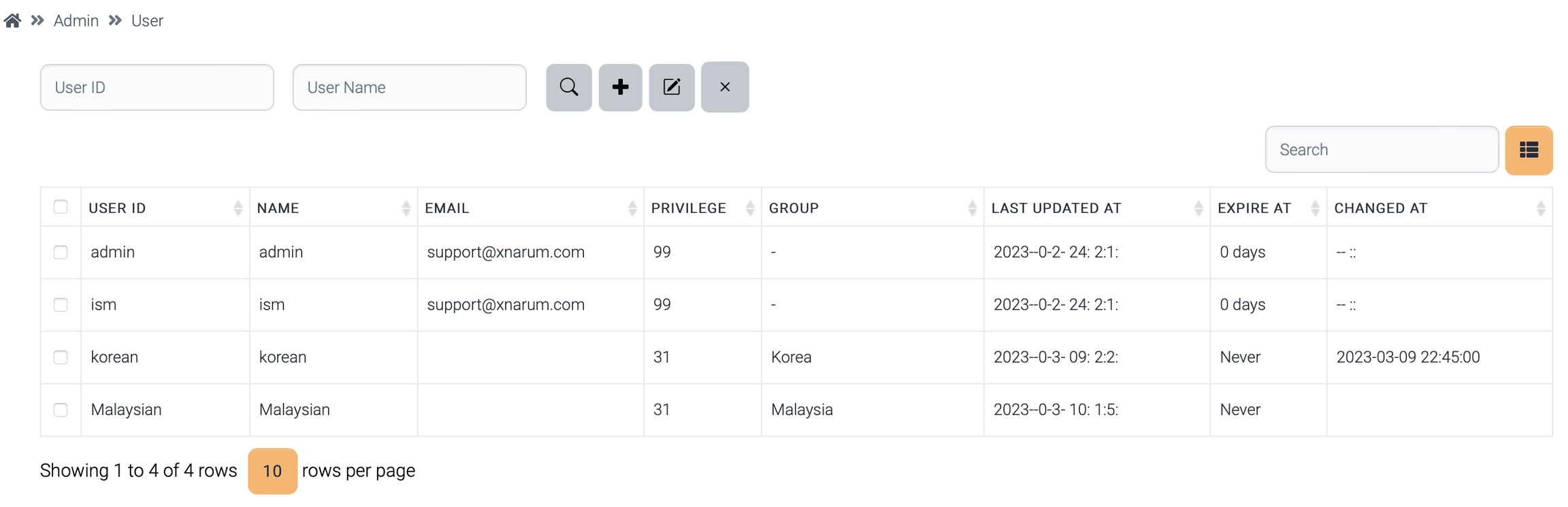
Task: Click the plus icon to add user
Action: click(620, 87)
